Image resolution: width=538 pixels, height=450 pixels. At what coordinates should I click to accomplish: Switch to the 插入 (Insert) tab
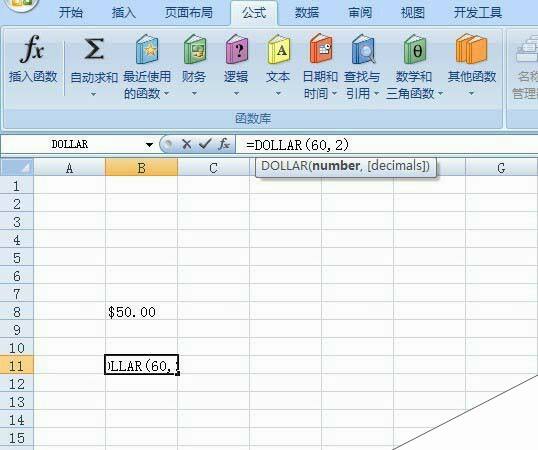coord(124,13)
